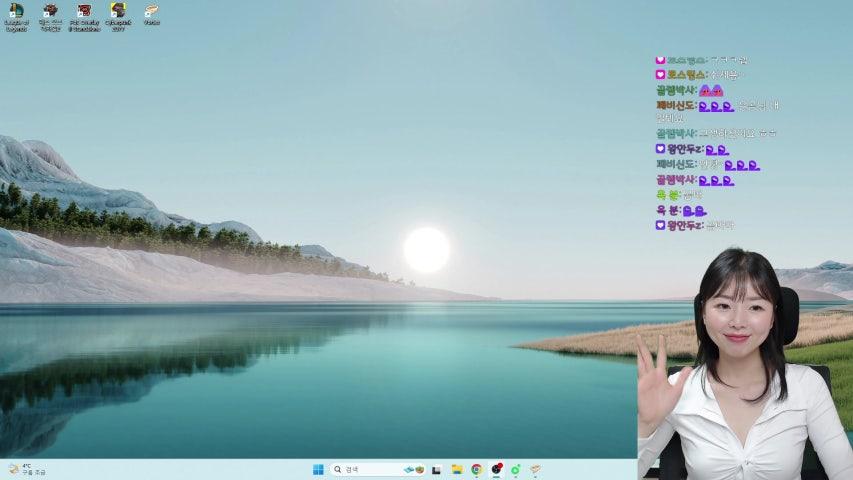Click the search highlight image in search box
853x480 pixels.
pyautogui.click(x=414, y=469)
